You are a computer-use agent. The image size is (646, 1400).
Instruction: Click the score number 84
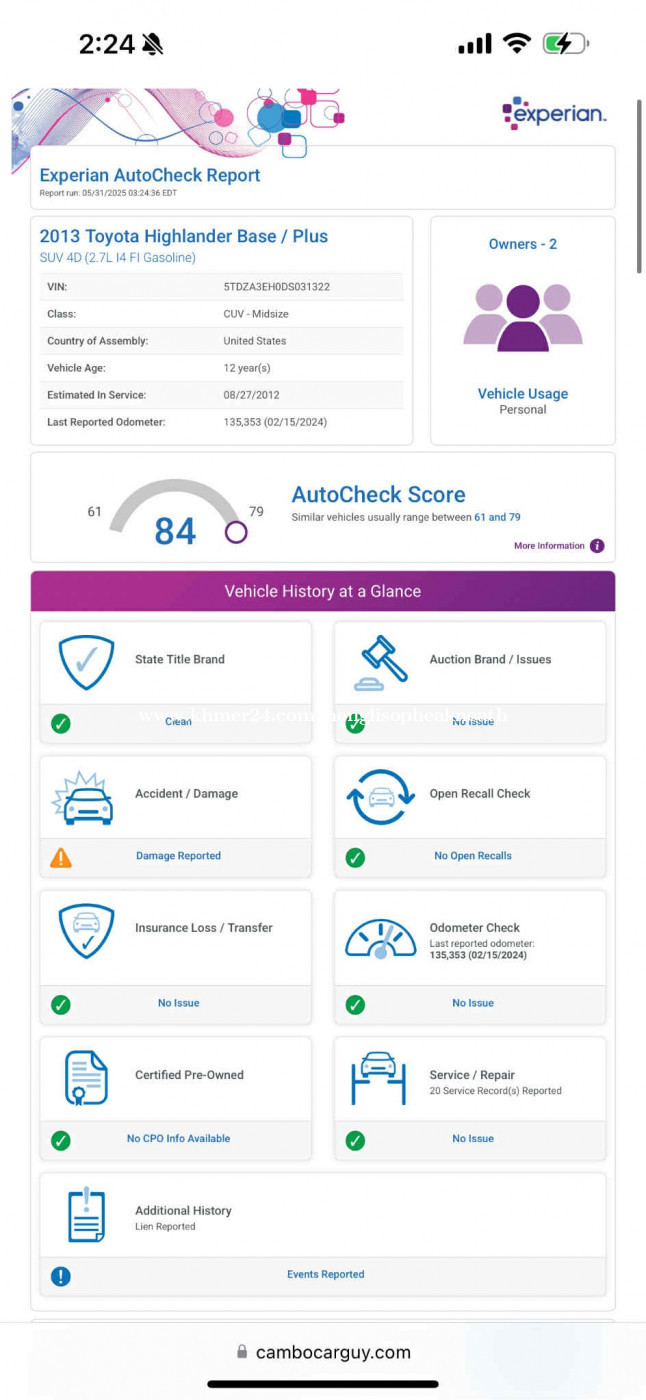point(175,531)
